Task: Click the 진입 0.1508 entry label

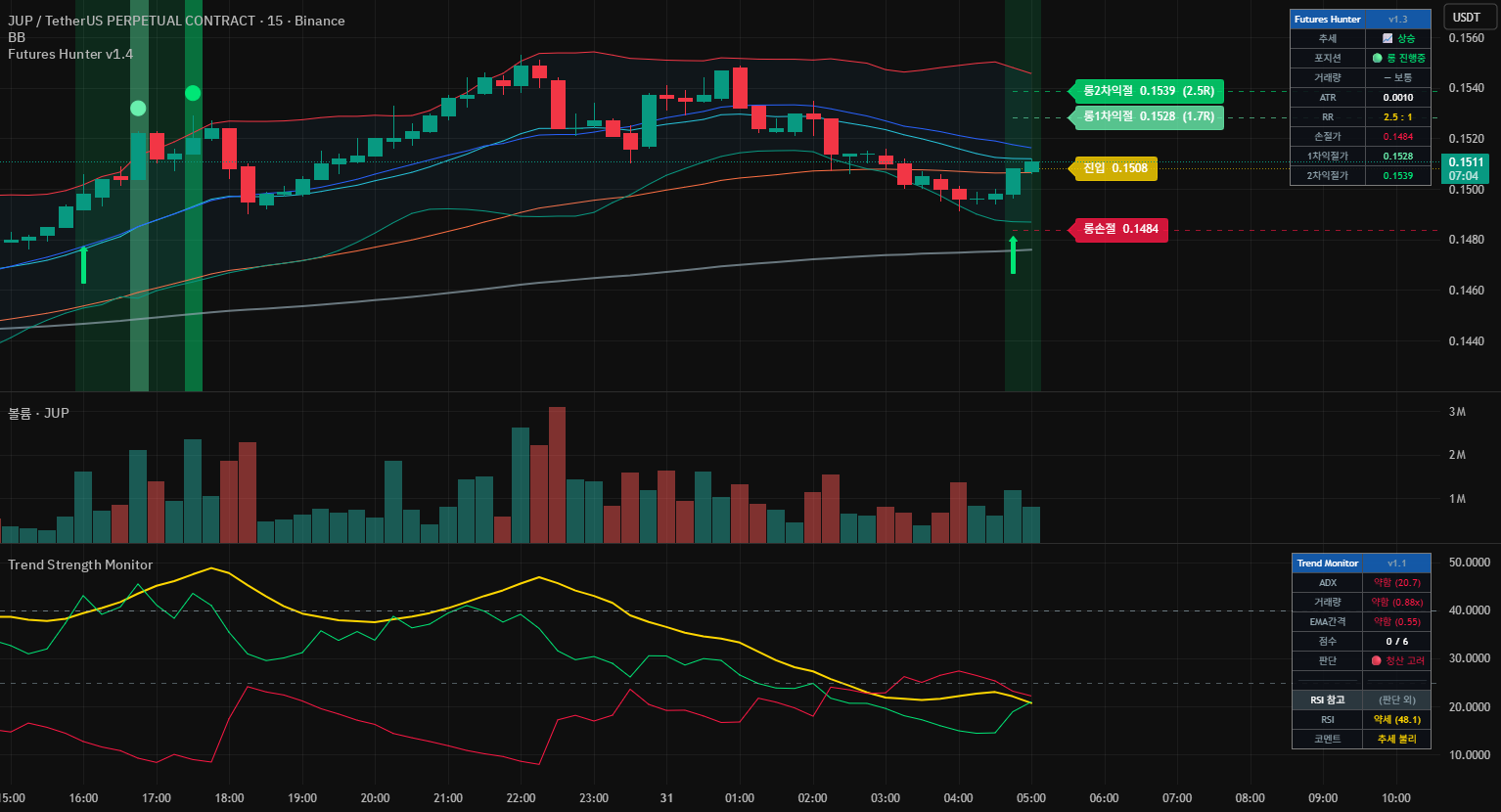Action: click(1115, 168)
